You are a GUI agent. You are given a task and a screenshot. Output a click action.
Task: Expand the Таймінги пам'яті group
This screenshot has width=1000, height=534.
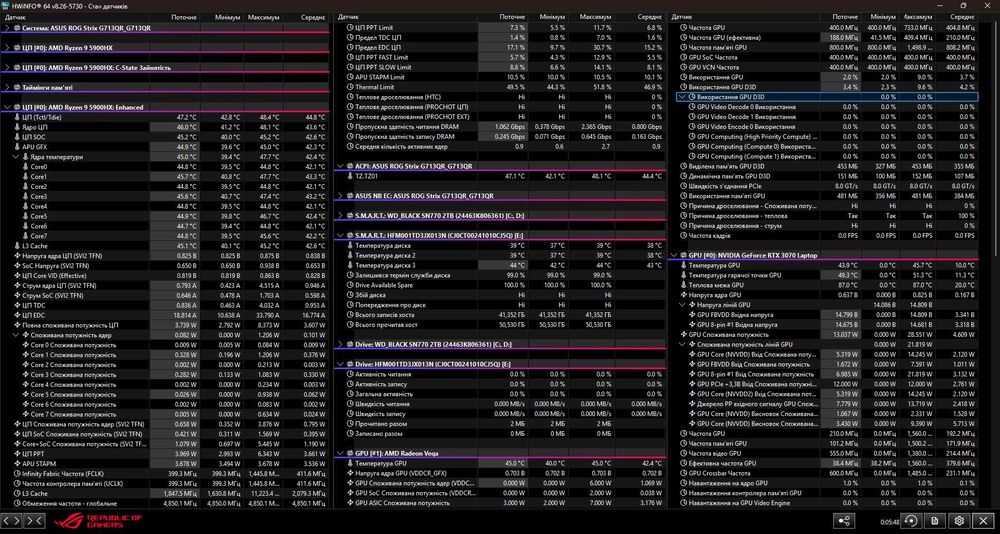coord(7,87)
